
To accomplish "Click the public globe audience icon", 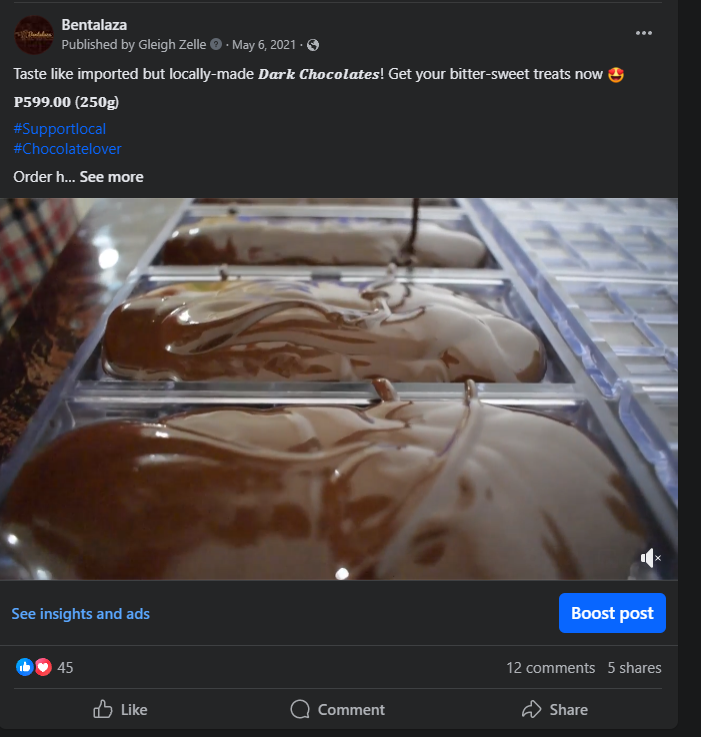I will tap(313, 45).
